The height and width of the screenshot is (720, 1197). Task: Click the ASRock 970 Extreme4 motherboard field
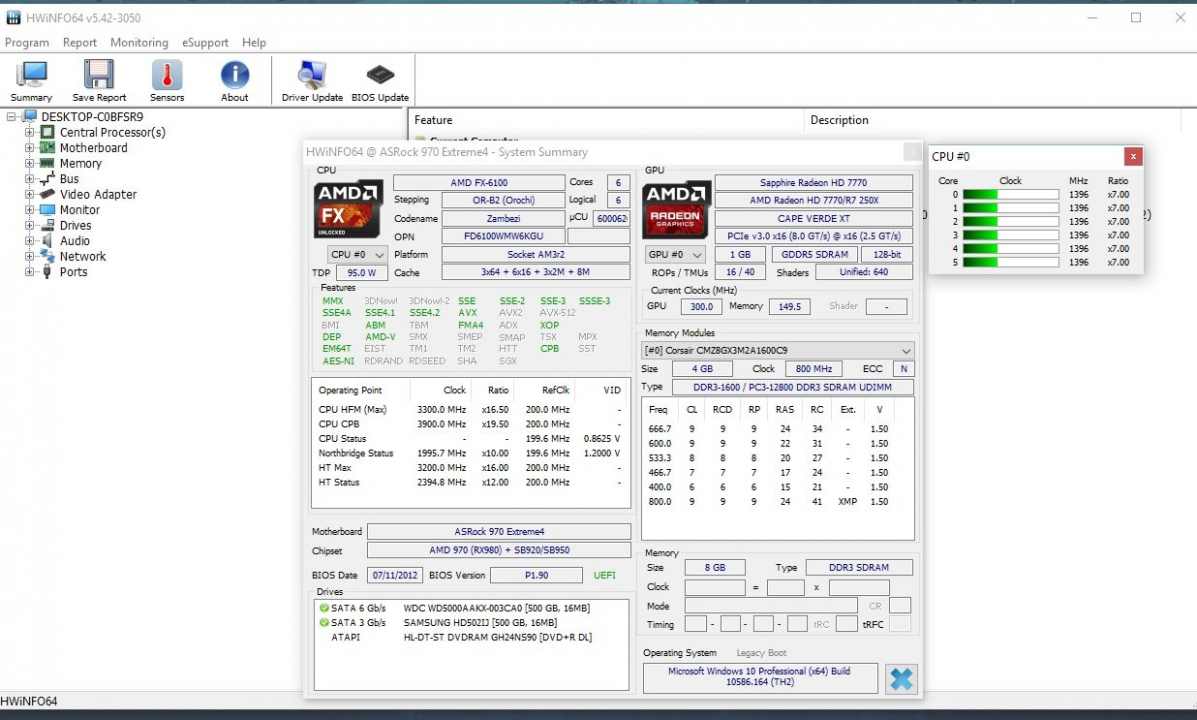499,531
